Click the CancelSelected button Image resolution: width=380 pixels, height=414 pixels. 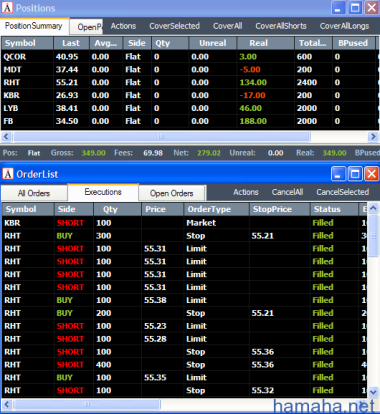(x=343, y=192)
